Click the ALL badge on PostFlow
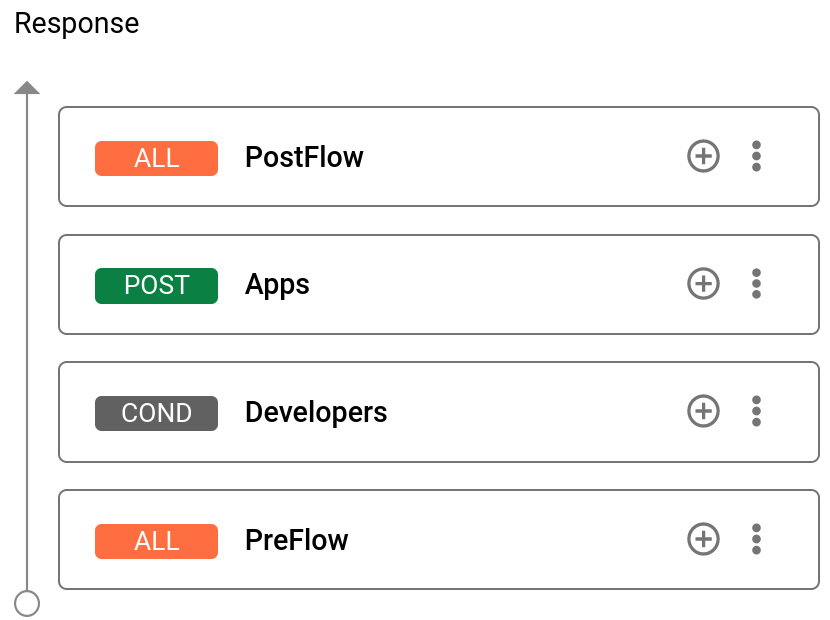 (156, 157)
